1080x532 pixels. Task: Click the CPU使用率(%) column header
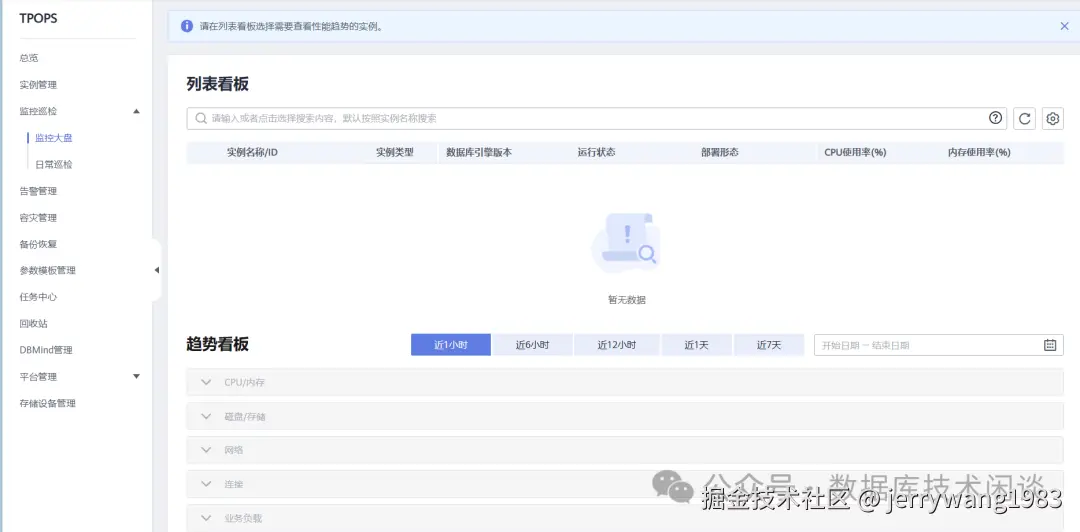[x=855, y=152]
